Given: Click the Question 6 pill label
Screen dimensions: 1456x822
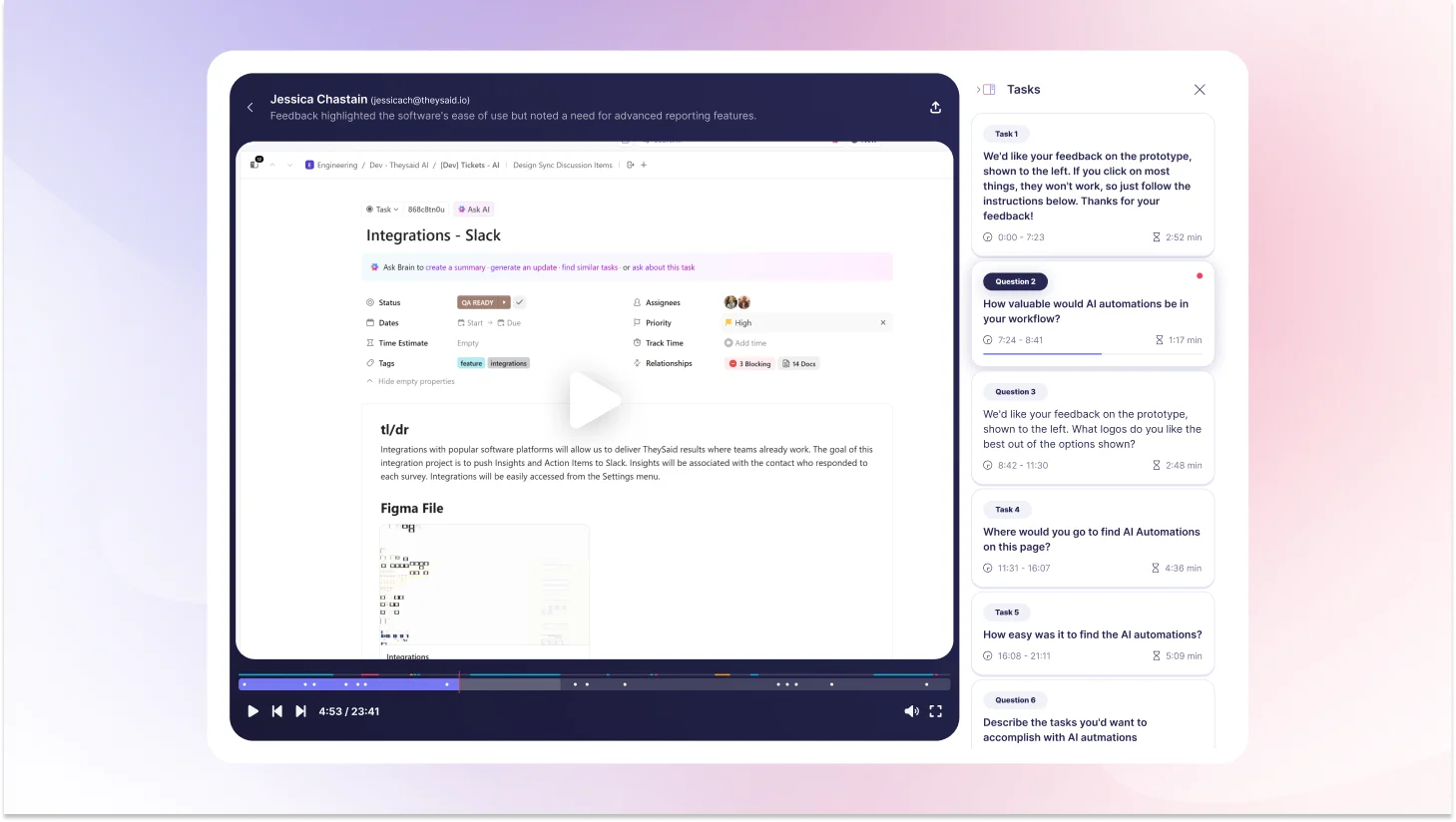Looking at the screenshot, I should 1015,700.
